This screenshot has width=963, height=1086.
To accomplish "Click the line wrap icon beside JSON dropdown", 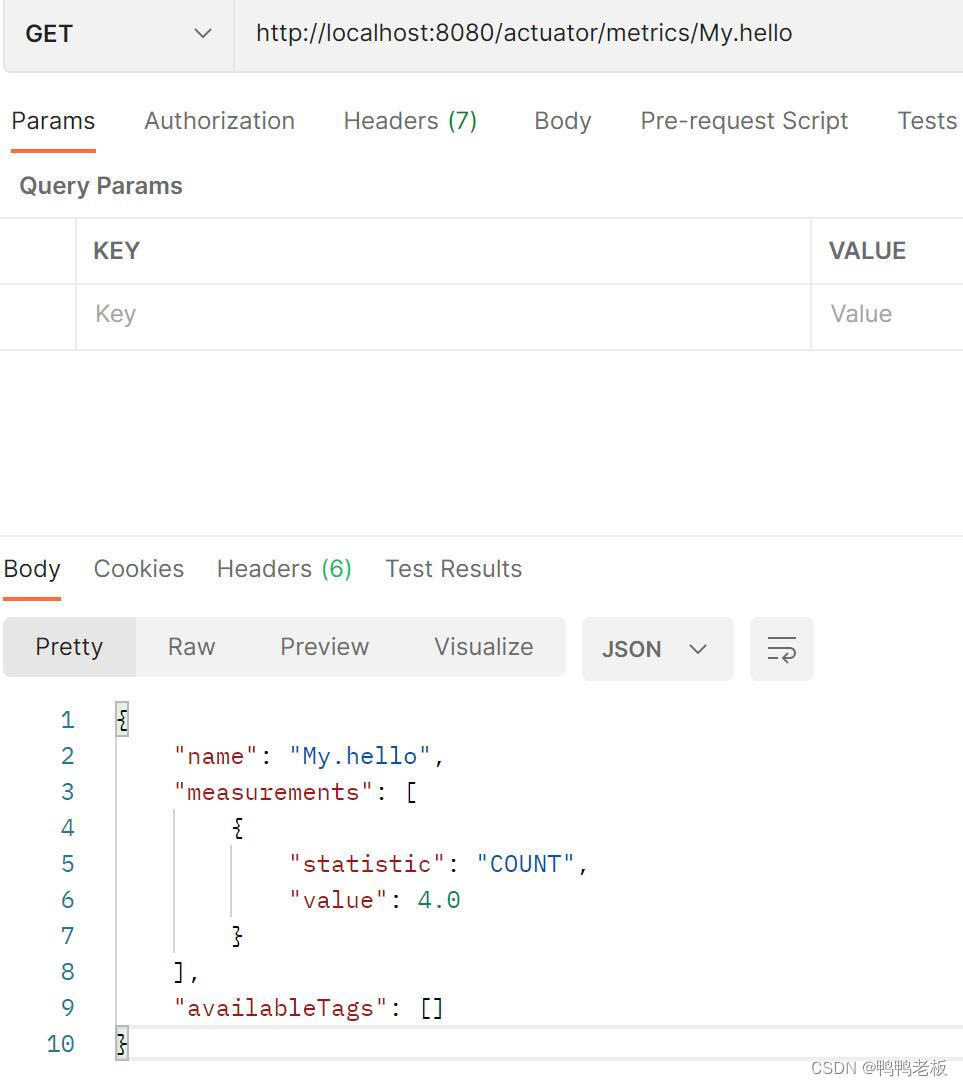I will (x=781, y=648).
